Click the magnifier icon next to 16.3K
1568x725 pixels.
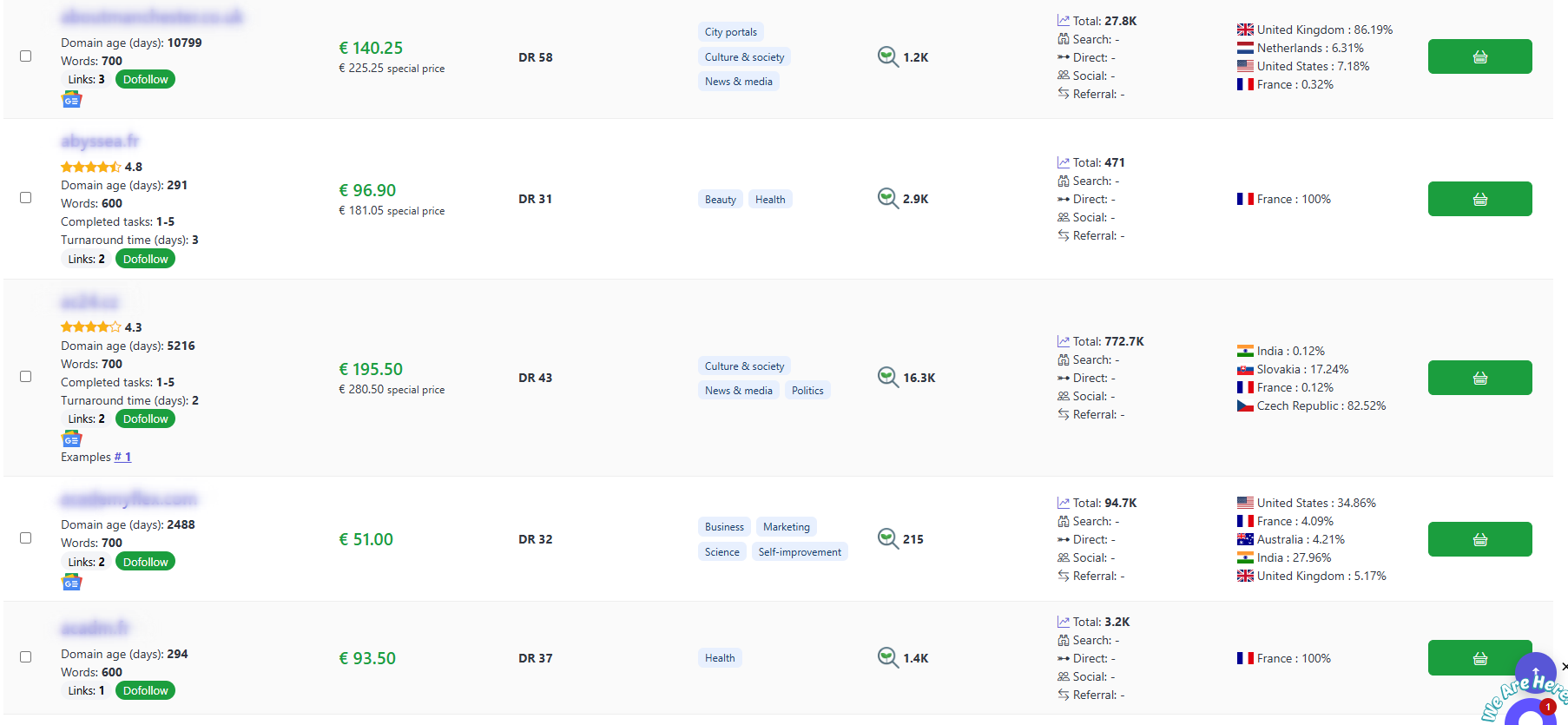pos(887,378)
